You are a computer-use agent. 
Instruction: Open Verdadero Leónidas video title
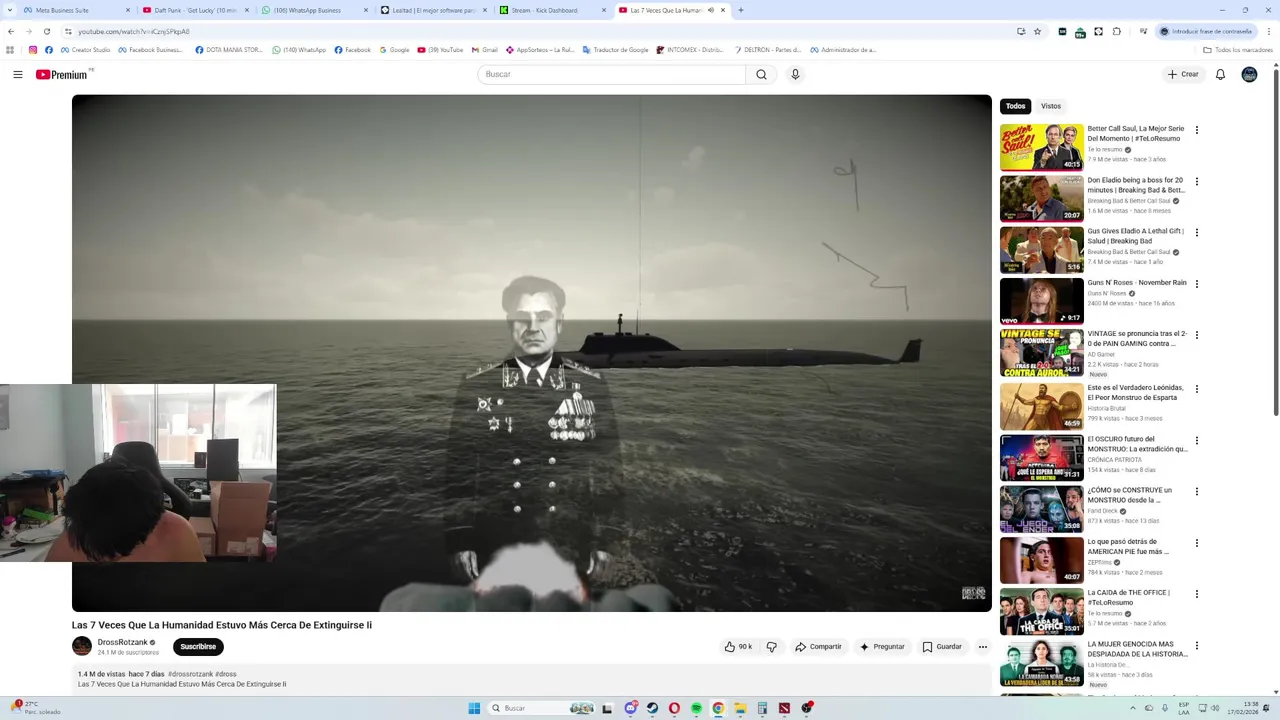tap(1135, 393)
